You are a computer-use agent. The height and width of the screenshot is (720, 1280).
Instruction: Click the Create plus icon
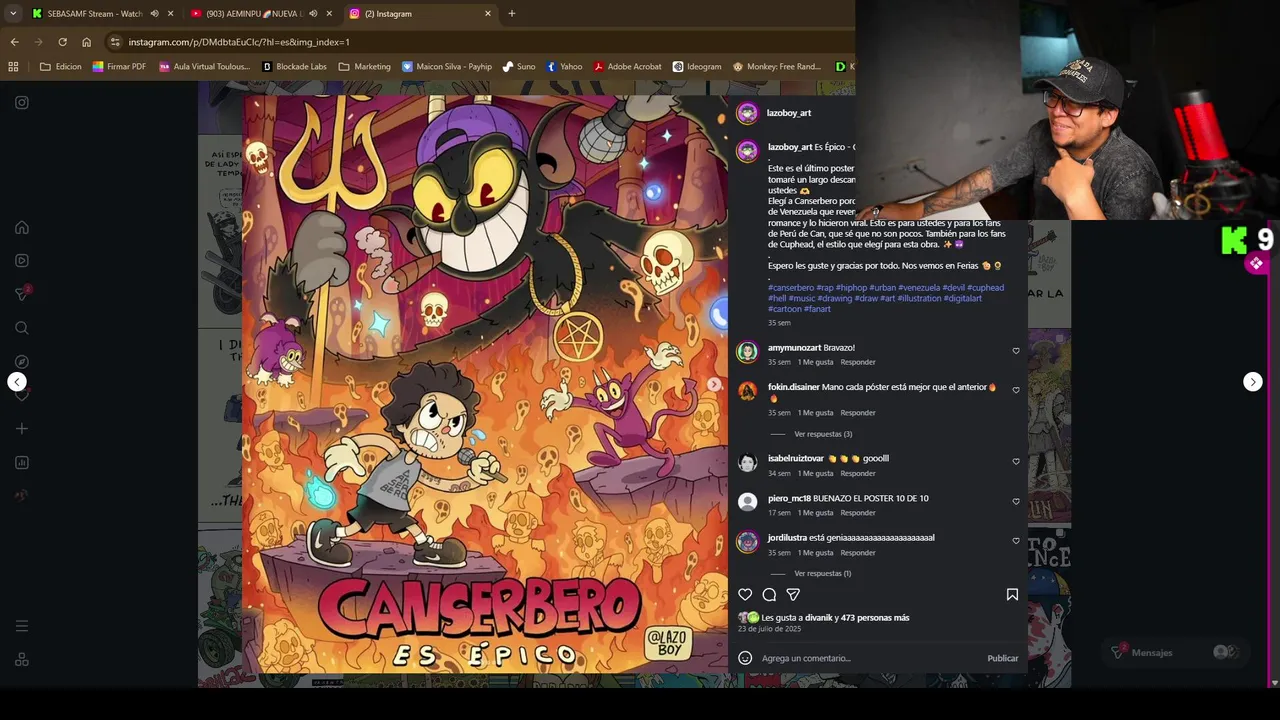21,428
